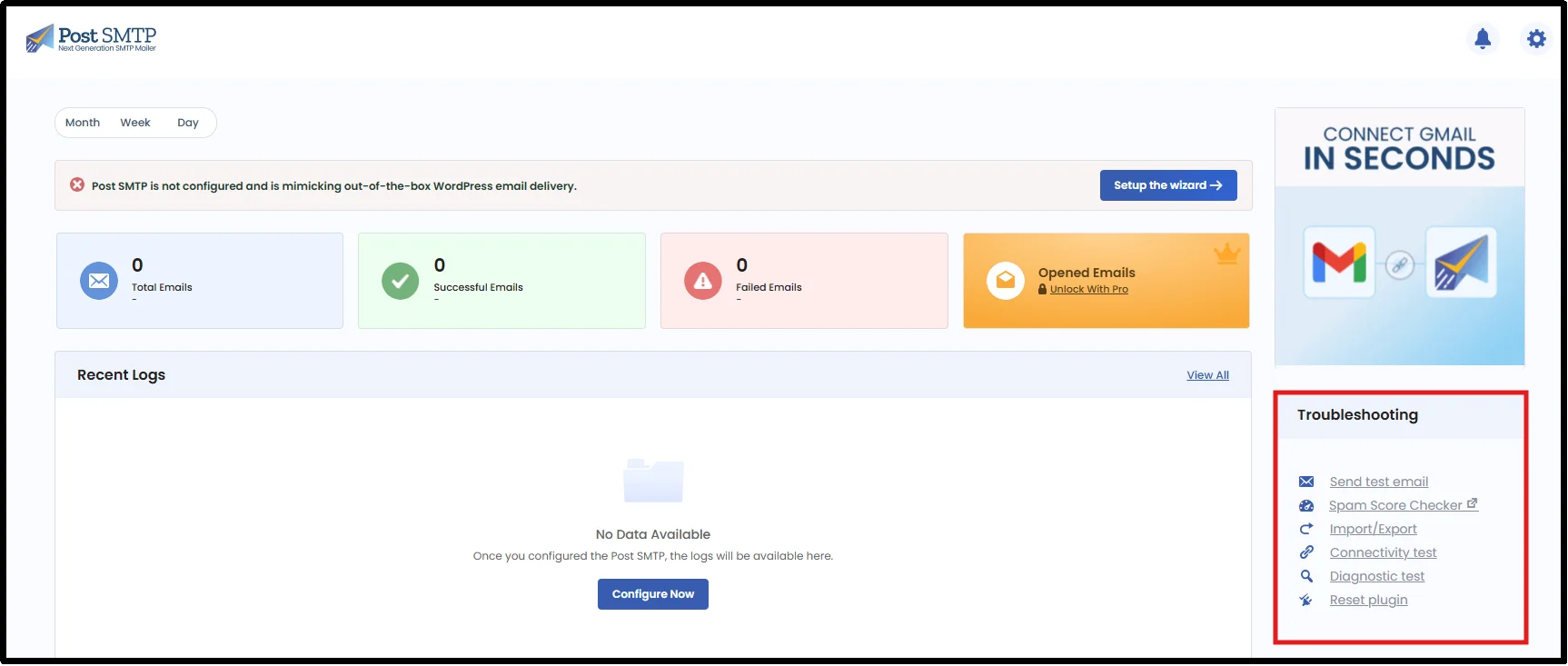Click the Reset plugin link

coord(1369,600)
